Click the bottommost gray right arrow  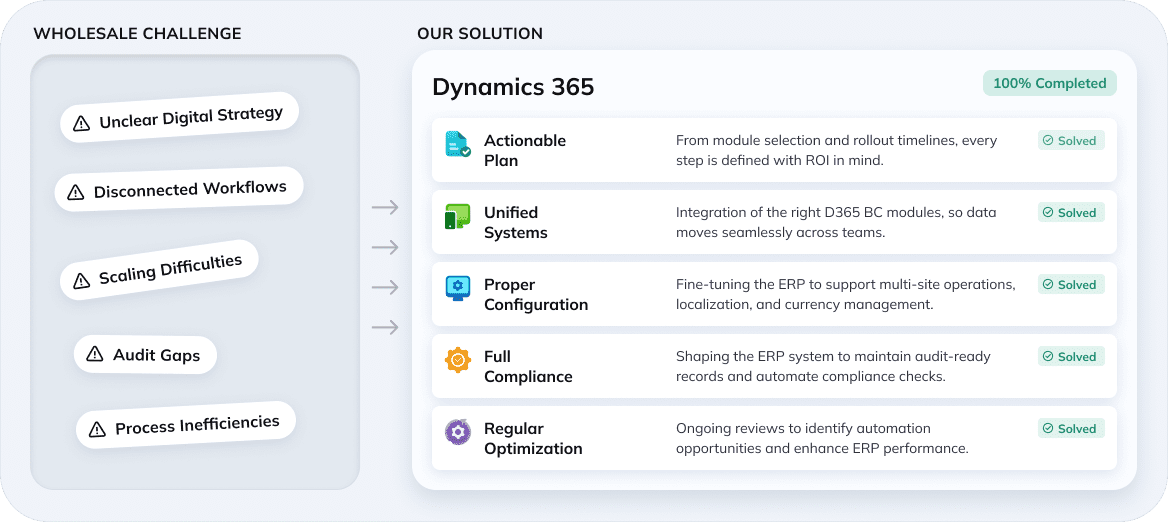385,327
